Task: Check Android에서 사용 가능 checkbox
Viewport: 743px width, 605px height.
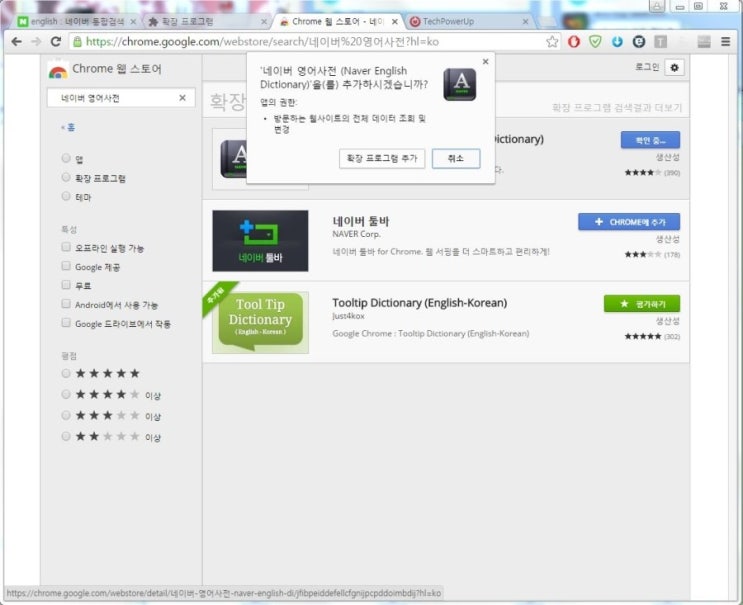Action: 66,304
